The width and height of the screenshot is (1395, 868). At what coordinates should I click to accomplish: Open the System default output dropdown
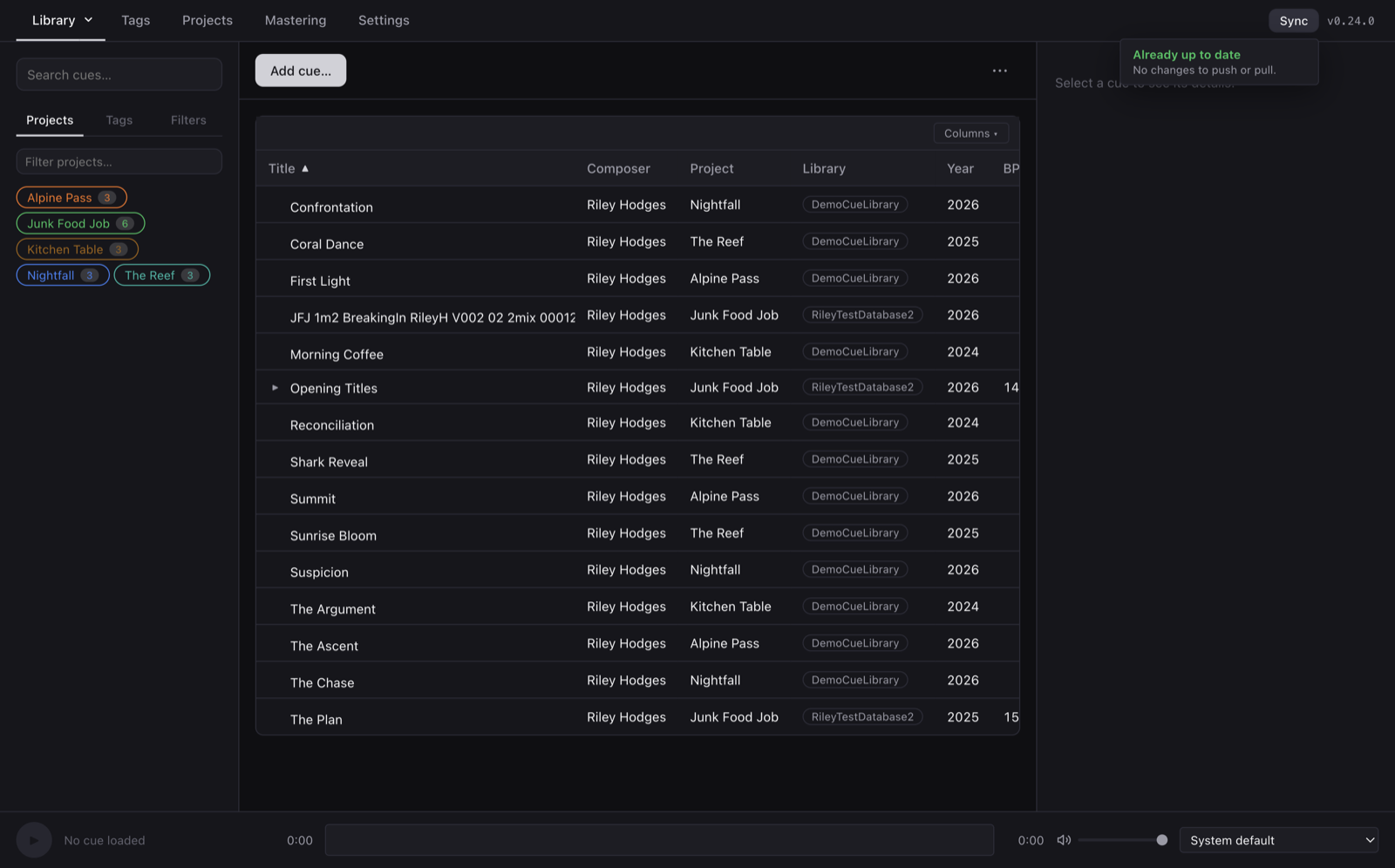pos(1279,840)
